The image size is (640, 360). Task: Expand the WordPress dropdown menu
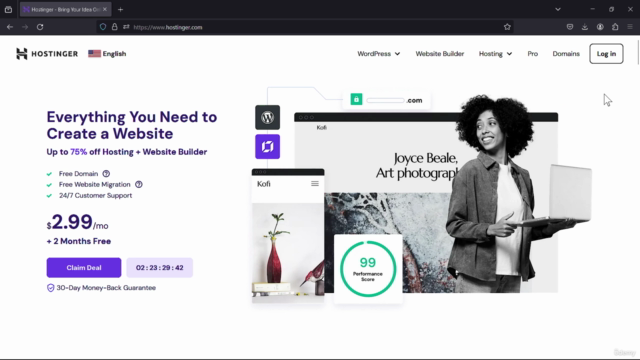point(378,54)
